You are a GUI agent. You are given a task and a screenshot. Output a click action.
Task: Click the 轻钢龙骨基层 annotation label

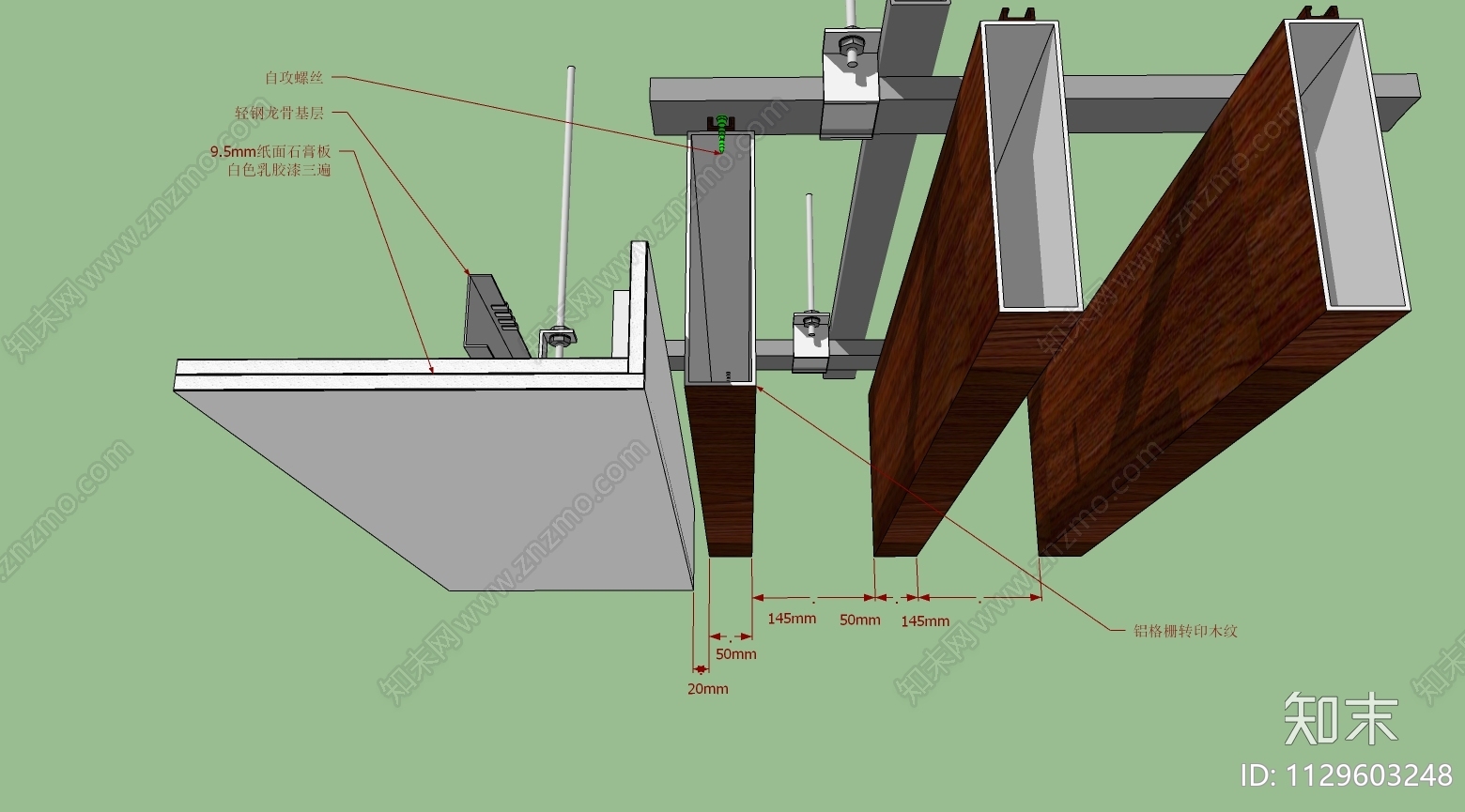coord(279,114)
